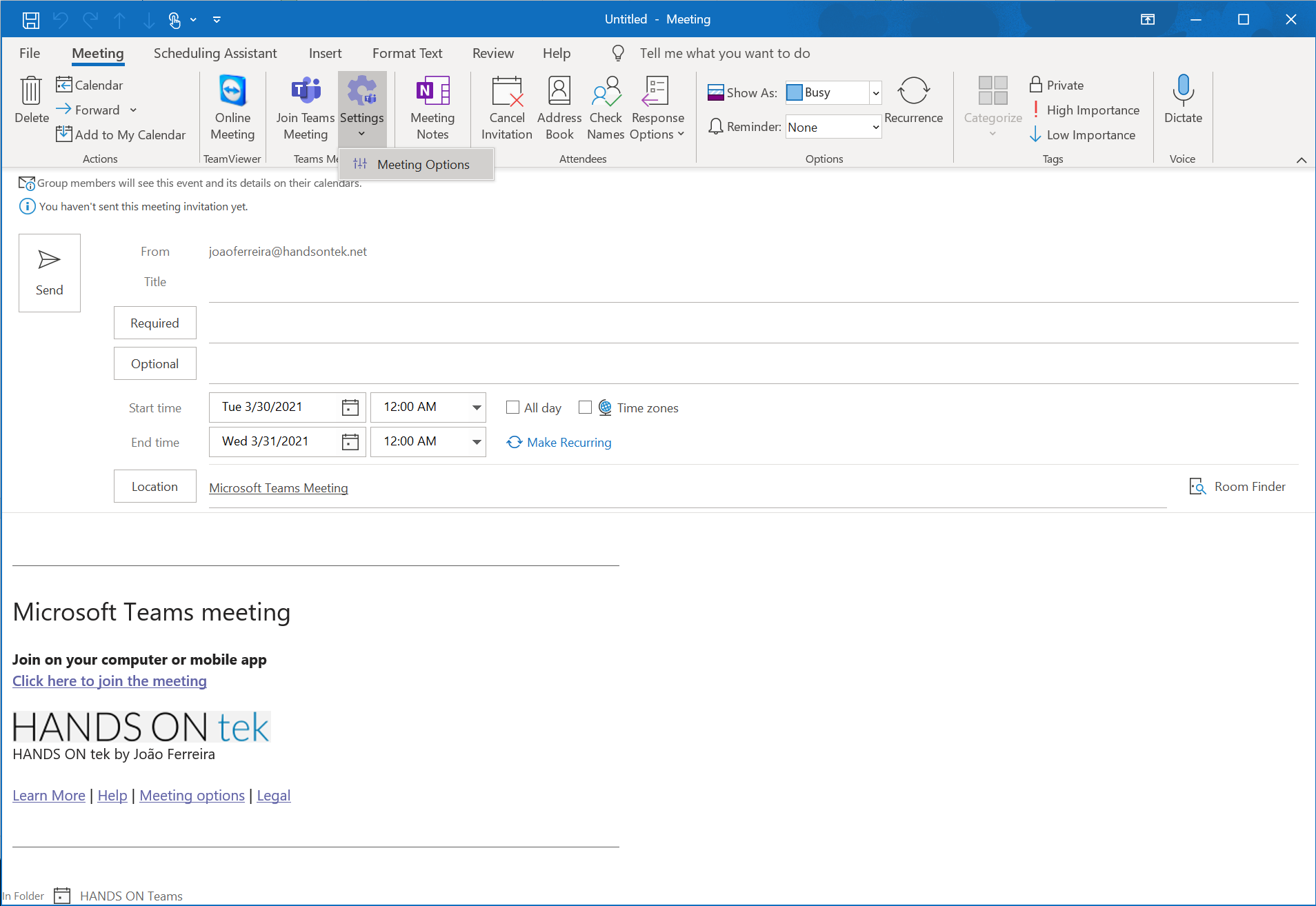This screenshot has width=1316, height=906.
Task: Open the Show As status dropdown
Action: coord(875,92)
